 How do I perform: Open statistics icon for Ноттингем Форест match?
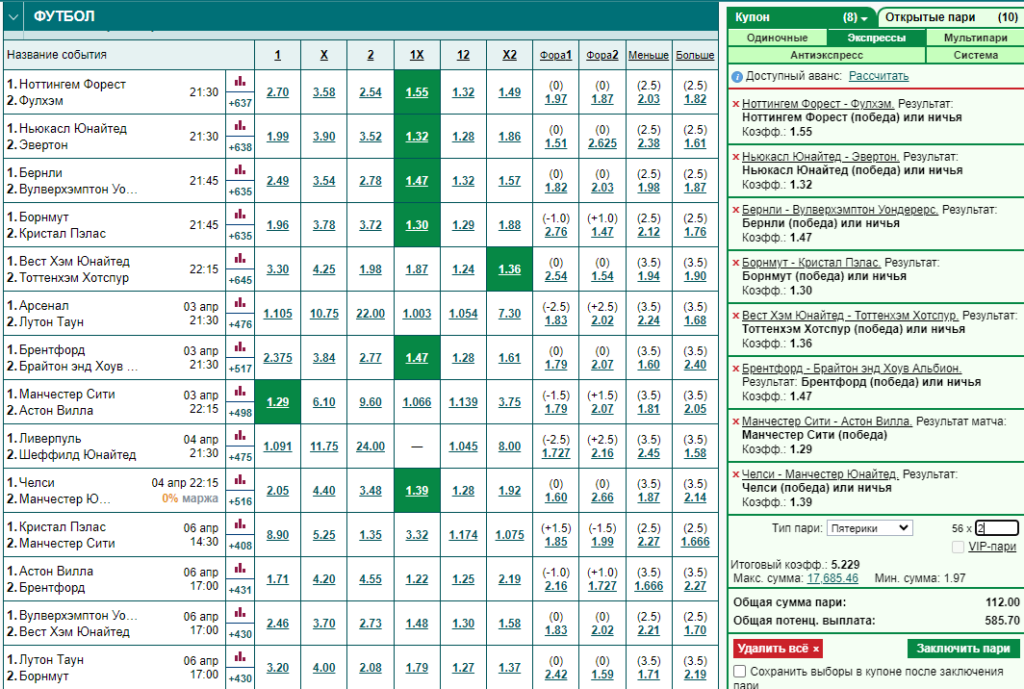[x=240, y=82]
